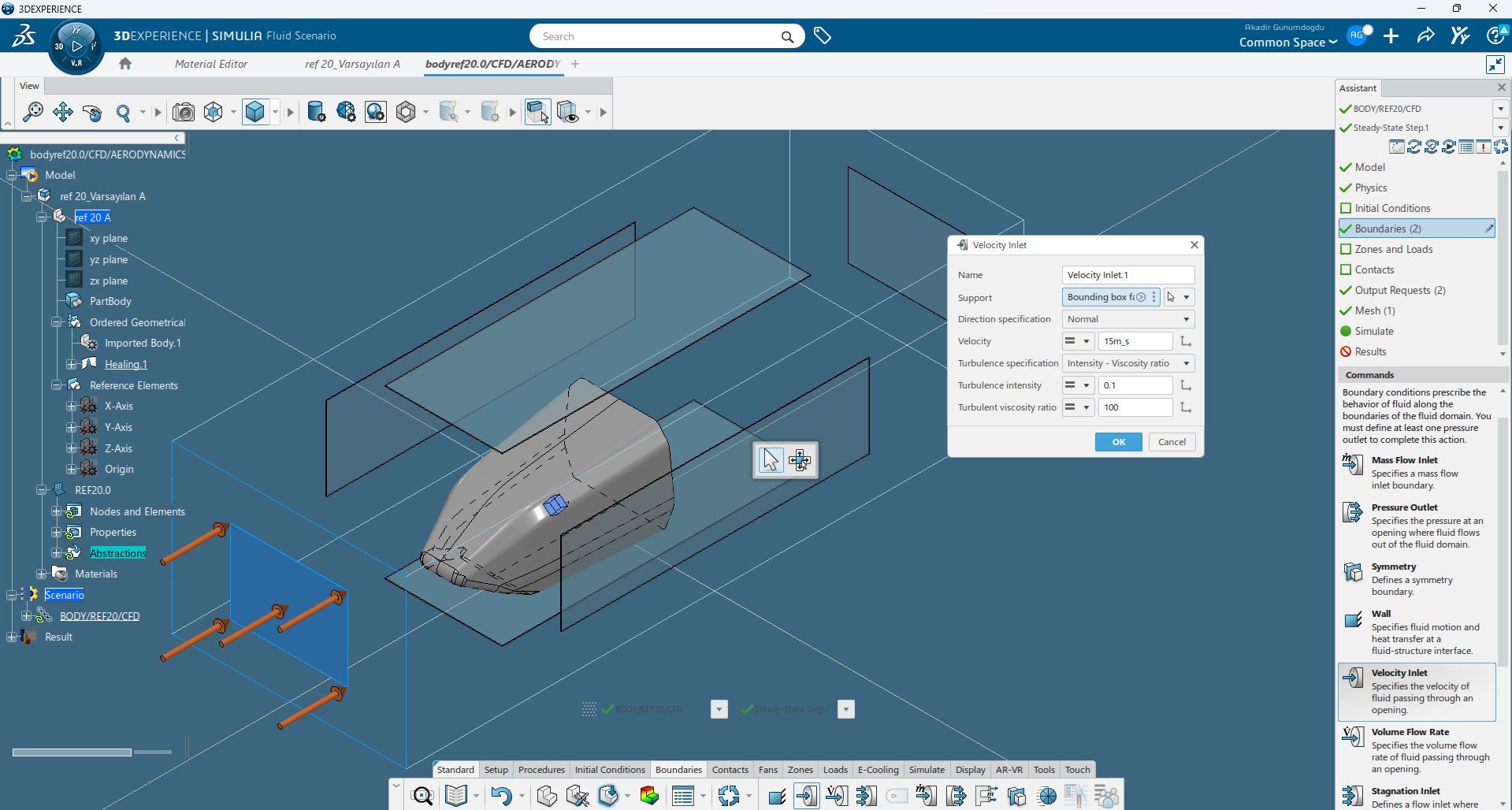
Task: Click the Name field in Velocity Inlet
Action: [1128, 275]
